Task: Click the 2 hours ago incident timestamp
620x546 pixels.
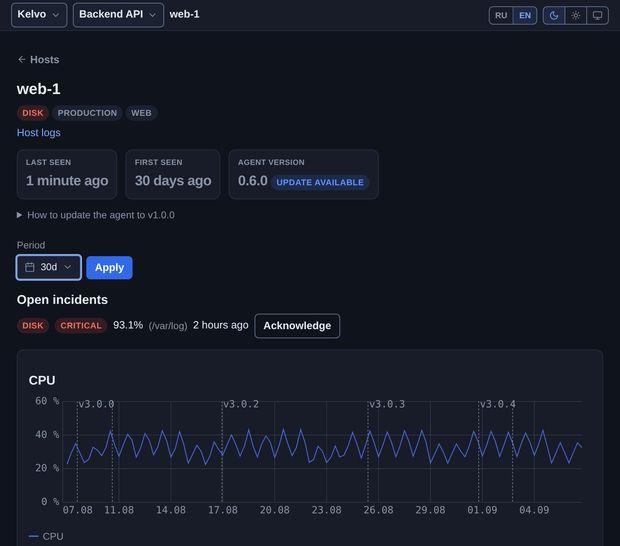Action: [x=221, y=325]
